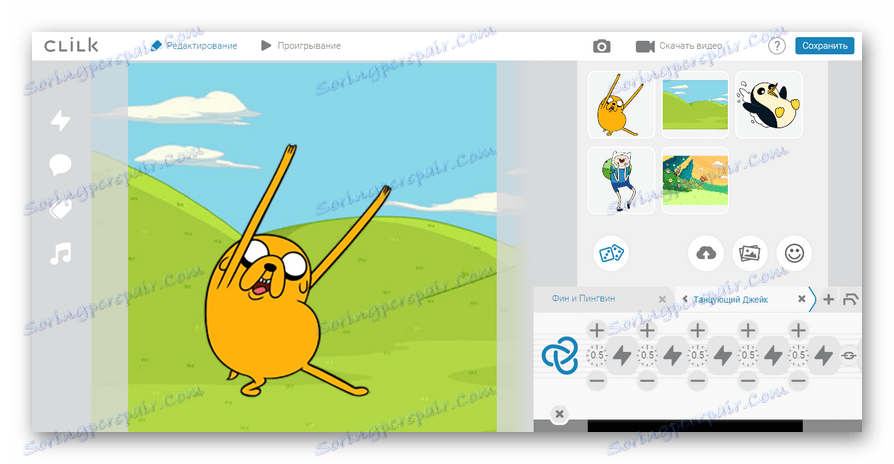The width and height of the screenshot is (894, 464).
Task: Increase fourth frame duration with plus
Action: coord(748,330)
